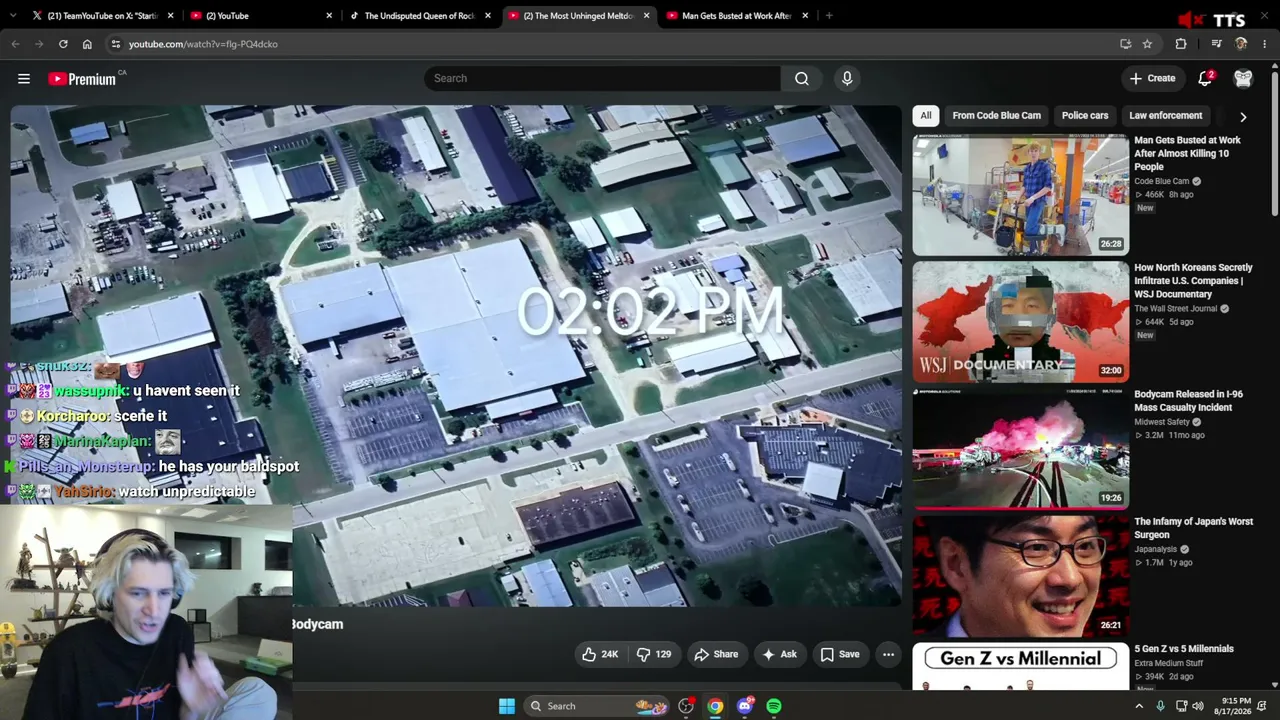Go back in browser history
This screenshot has height=720, width=1280.
pyautogui.click(x=15, y=44)
